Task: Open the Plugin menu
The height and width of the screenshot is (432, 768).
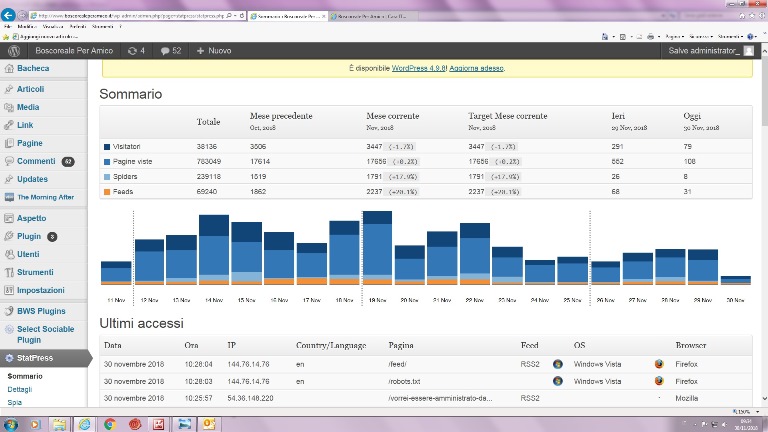Action: point(29,236)
